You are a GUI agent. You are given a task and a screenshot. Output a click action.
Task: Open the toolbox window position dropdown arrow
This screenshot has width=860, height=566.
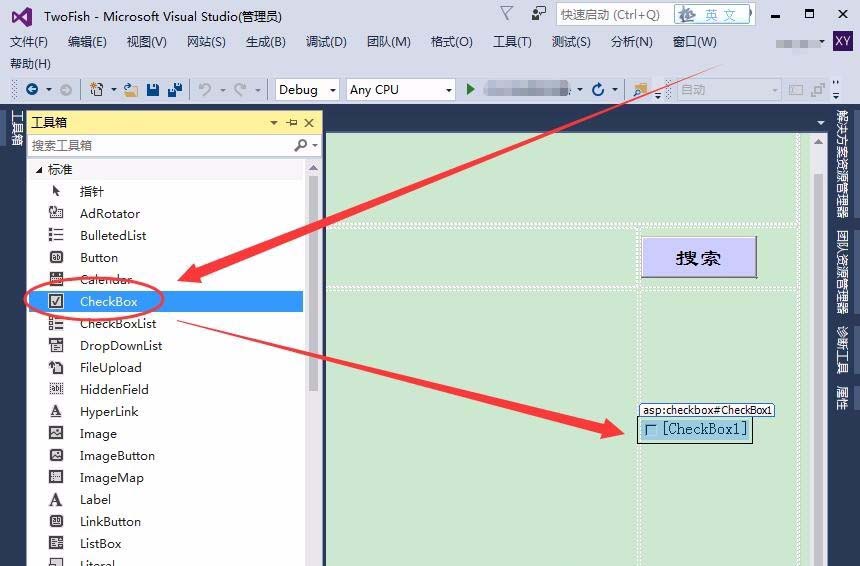point(274,123)
